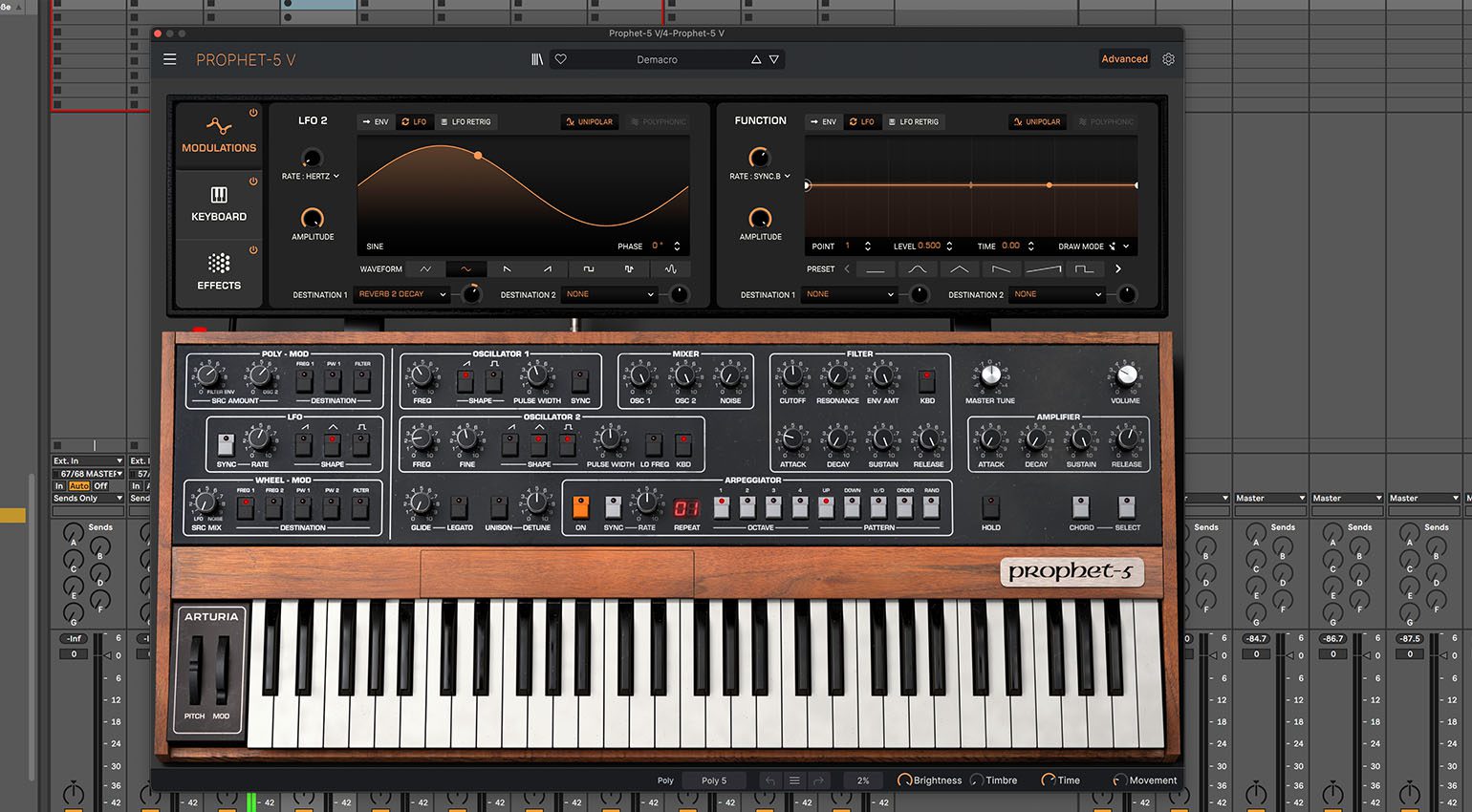Click LFO 2 POLYPHONIC button
The height and width of the screenshot is (812, 1472).
point(659,122)
